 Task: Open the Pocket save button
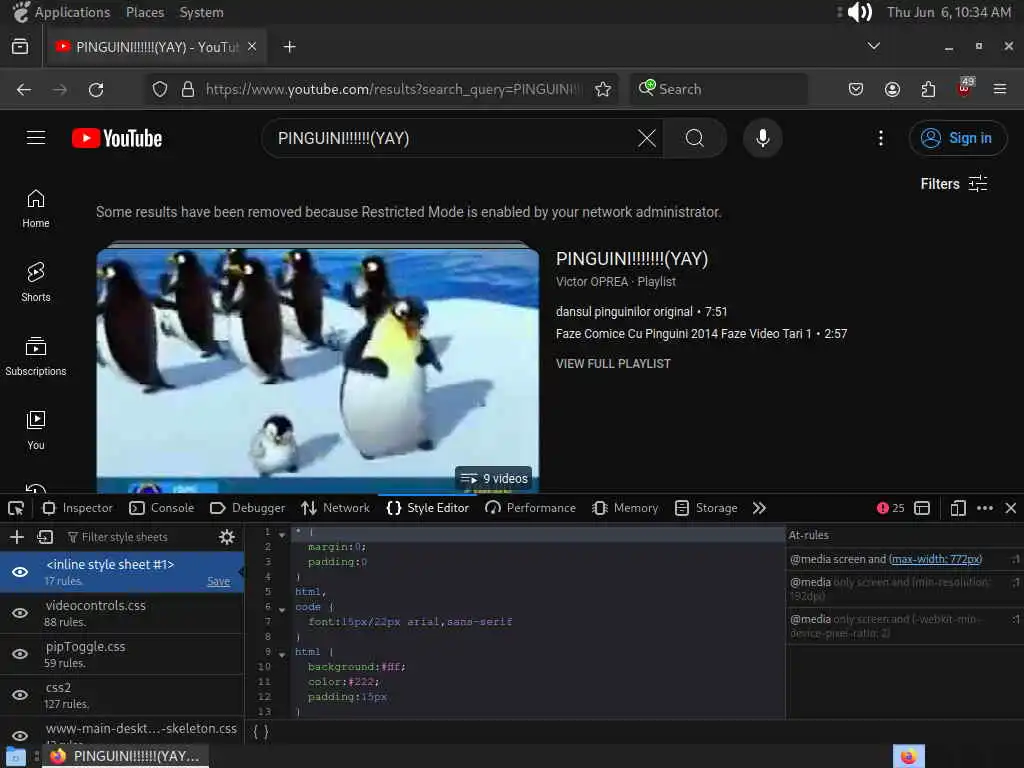(856, 89)
